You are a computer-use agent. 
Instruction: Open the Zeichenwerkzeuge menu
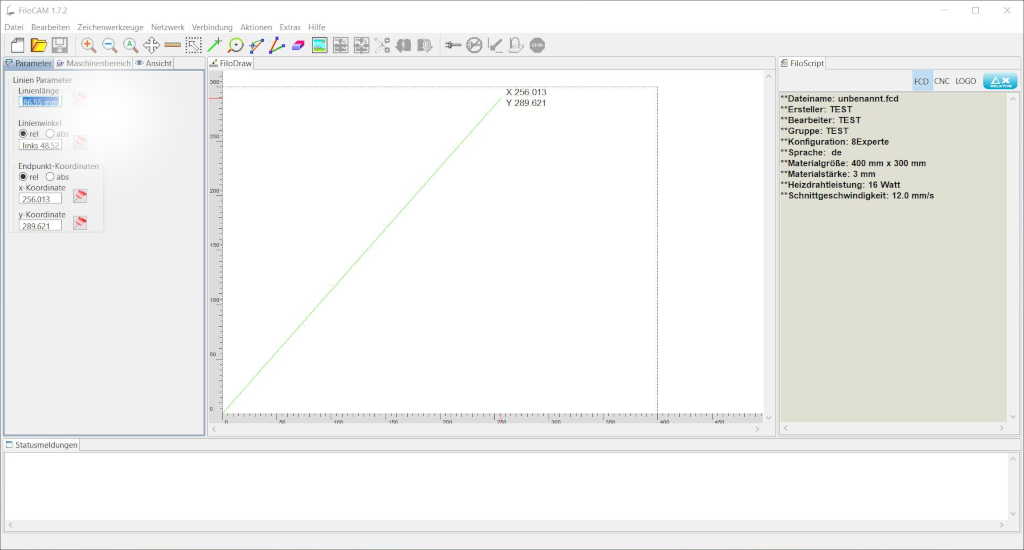click(x=110, y=27)
